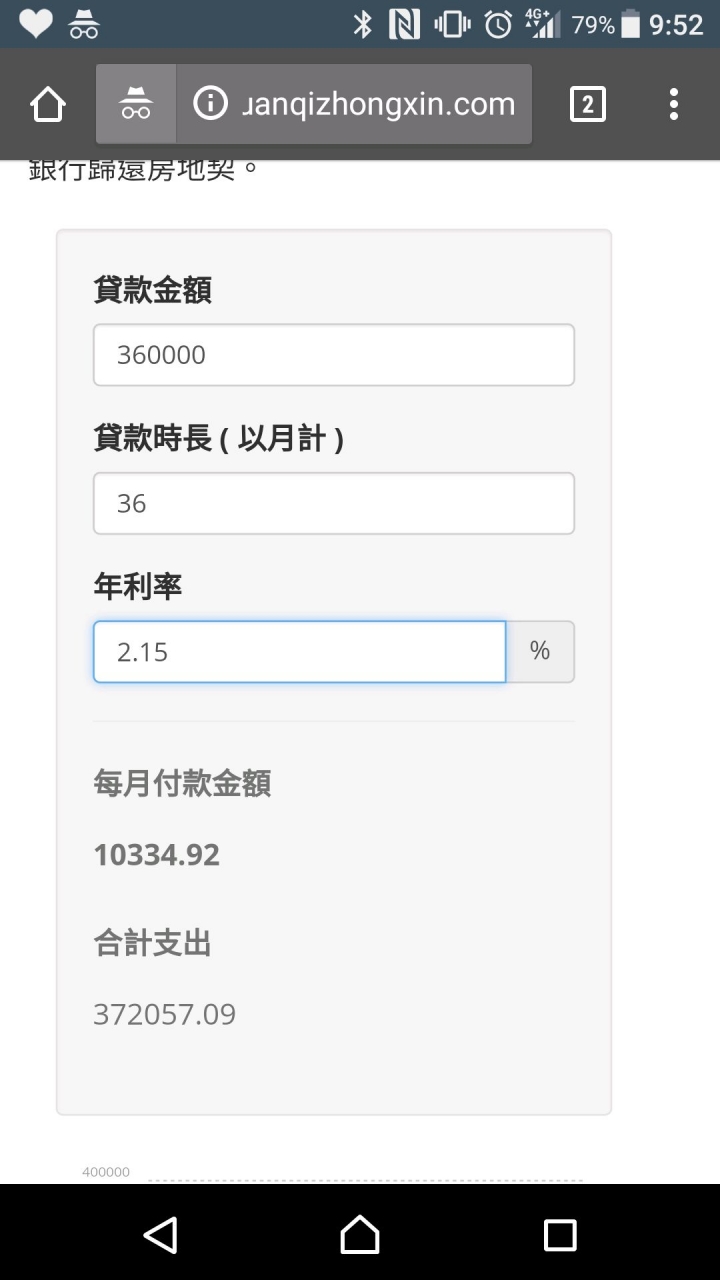
Task: Tap the Android back navigation button
Action: 160,1234
